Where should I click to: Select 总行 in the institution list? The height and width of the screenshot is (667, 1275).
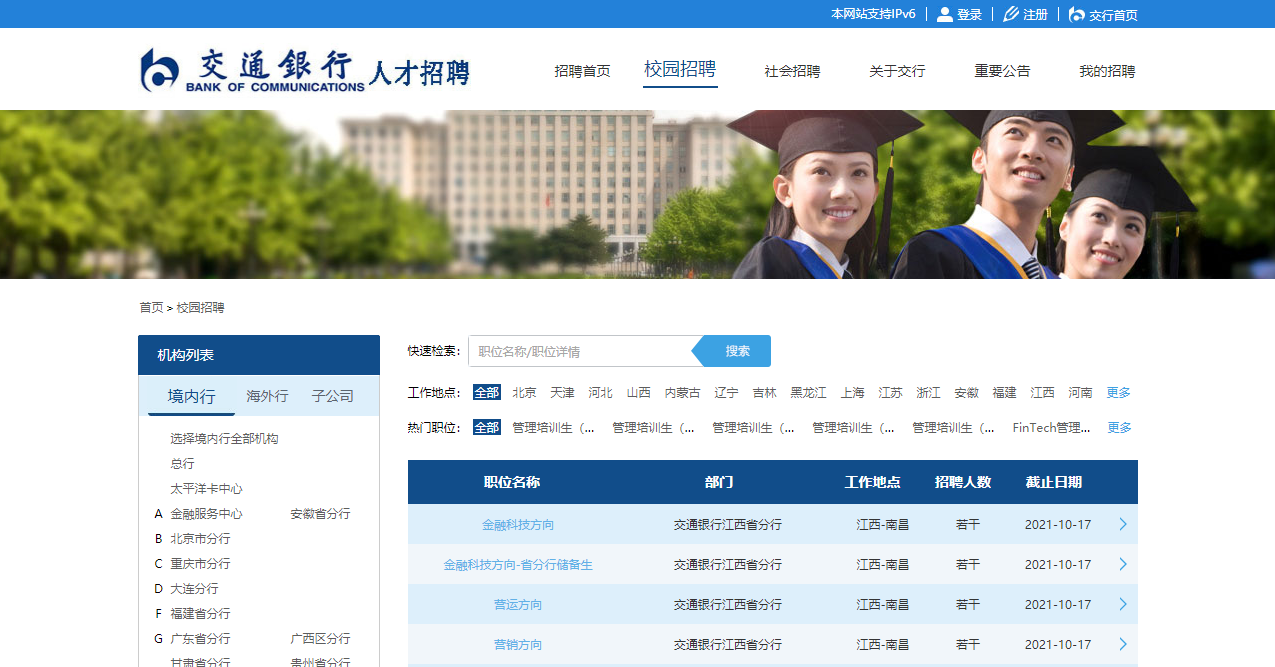[x=183, y=463]
